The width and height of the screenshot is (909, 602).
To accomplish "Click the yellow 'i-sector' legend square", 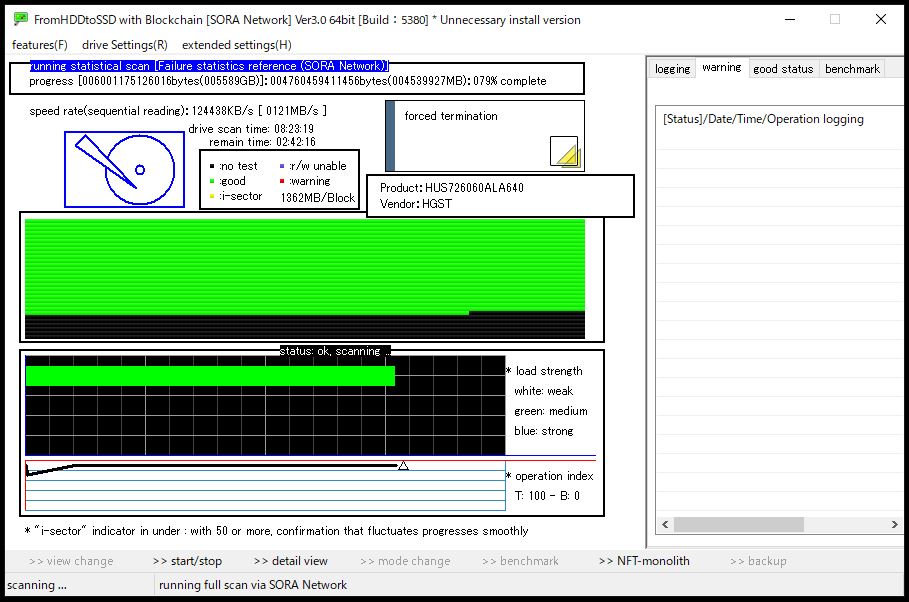I will (x=212, y=196).
